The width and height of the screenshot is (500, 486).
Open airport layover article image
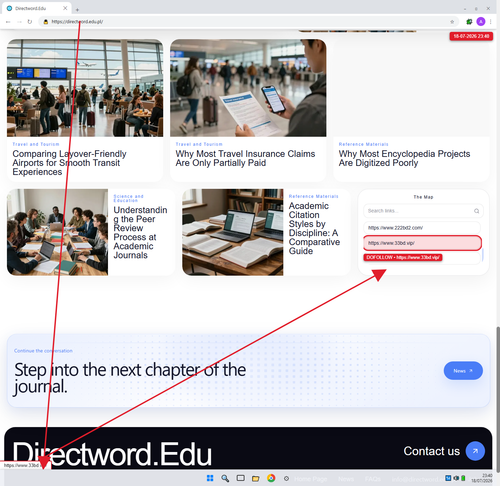pyautogui.click(x=85, y=88)
